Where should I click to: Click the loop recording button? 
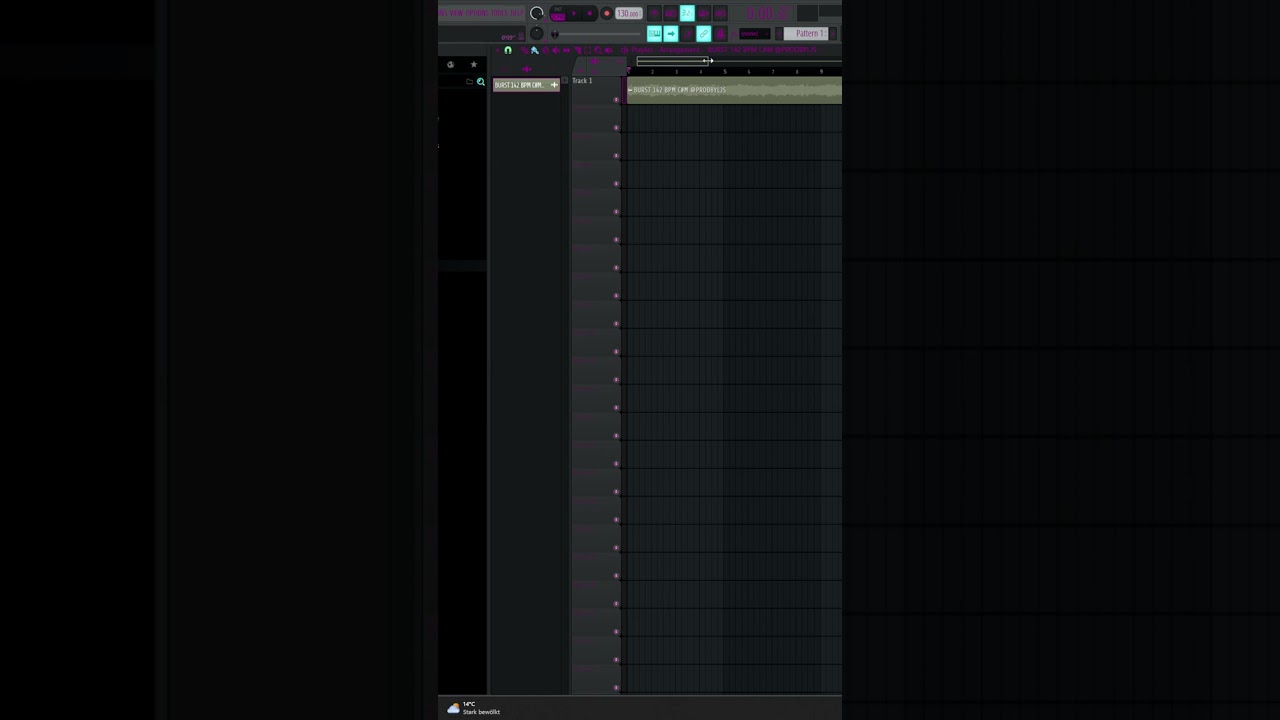pyautogui.click(x=720, y=13)
